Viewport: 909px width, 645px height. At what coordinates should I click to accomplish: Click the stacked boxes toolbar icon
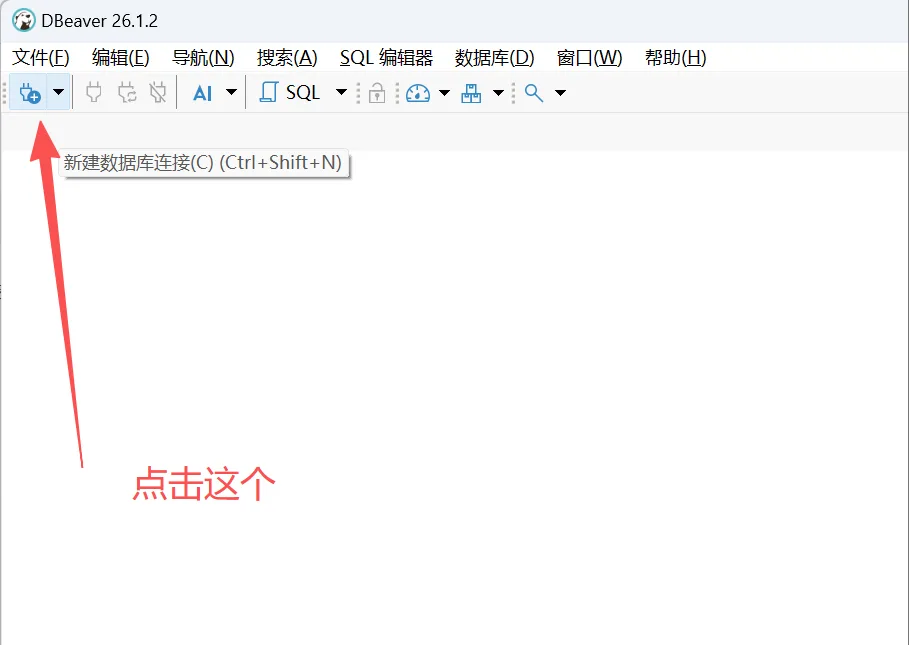pyautogui.click(x=471, y=93)
